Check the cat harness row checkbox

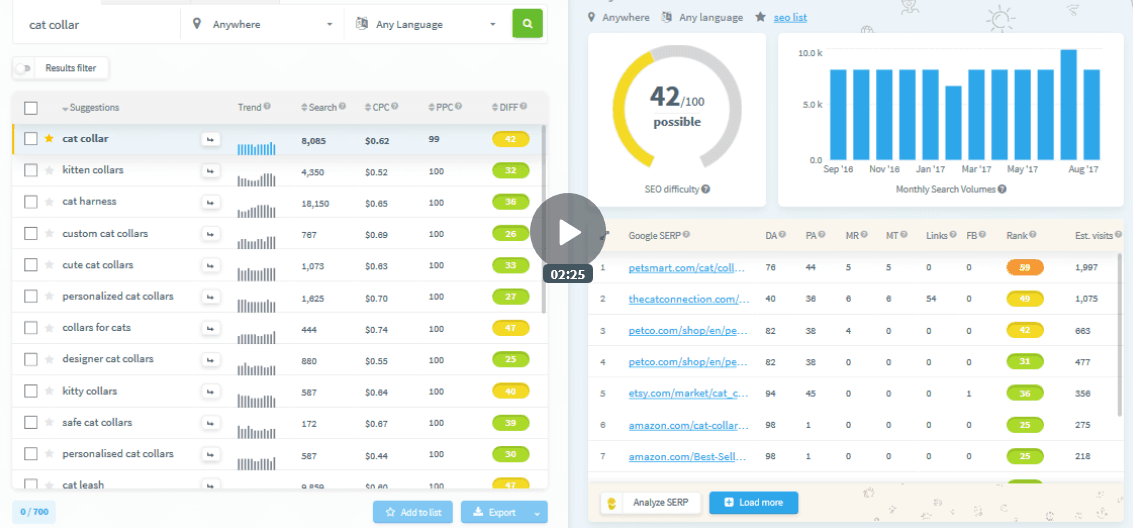click(x=30, y=202)
